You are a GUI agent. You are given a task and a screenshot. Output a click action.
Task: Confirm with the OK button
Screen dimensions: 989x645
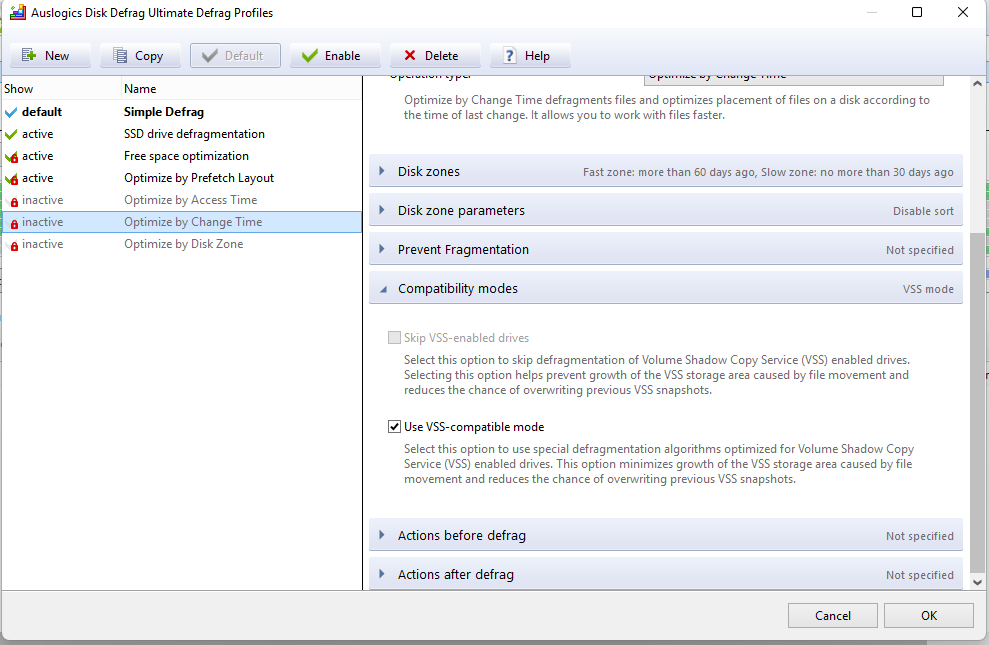tap(928, 615)
